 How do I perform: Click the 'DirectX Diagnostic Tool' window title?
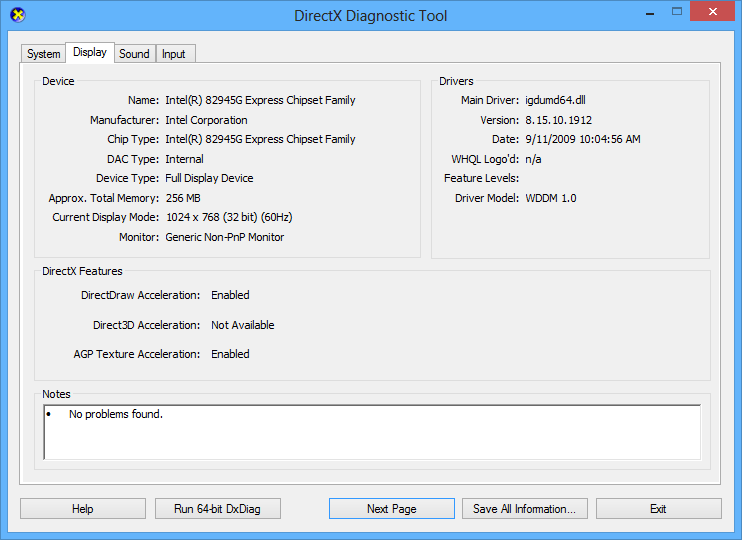[x=371, y=16]
